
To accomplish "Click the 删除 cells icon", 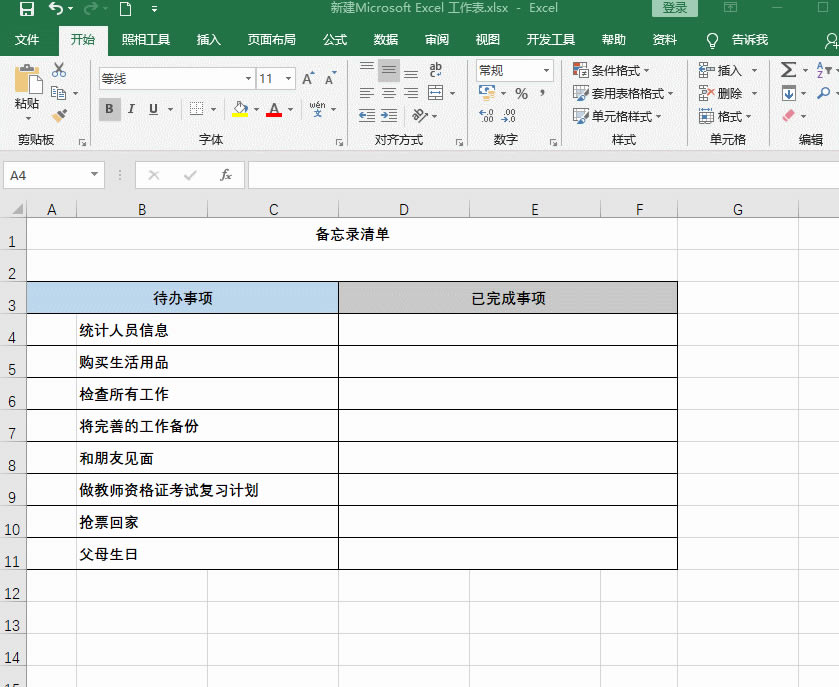I will (705, 94).
